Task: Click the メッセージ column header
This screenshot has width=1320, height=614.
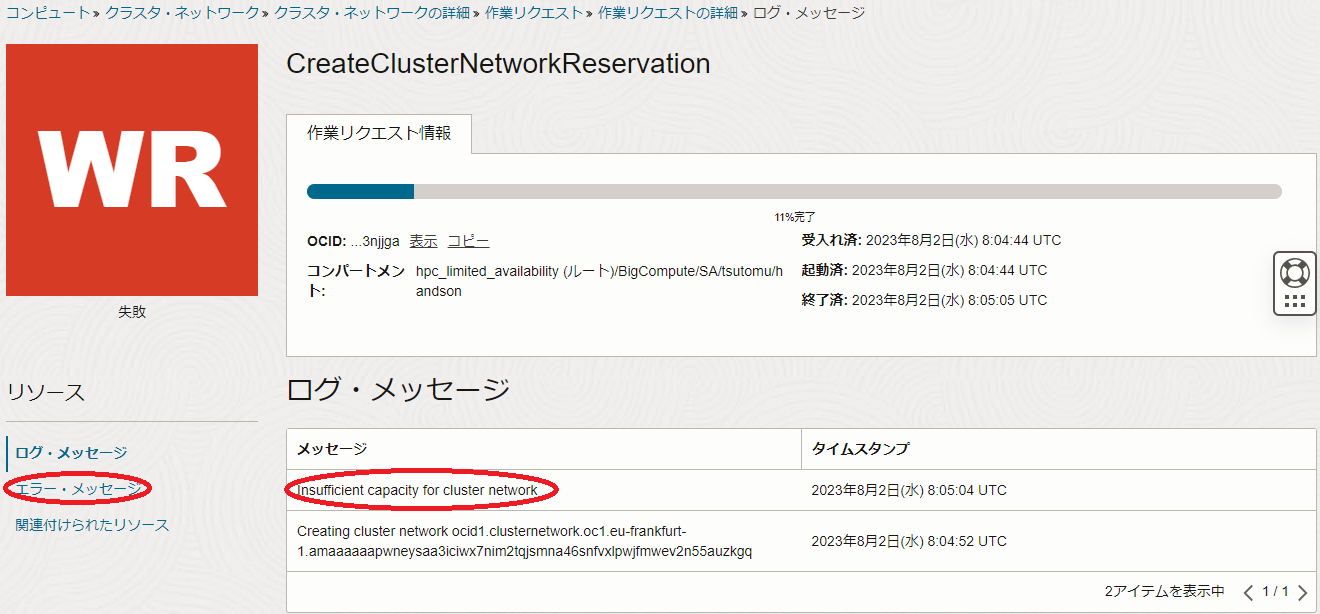Action: pyautogui.click(x=332, y=448)
